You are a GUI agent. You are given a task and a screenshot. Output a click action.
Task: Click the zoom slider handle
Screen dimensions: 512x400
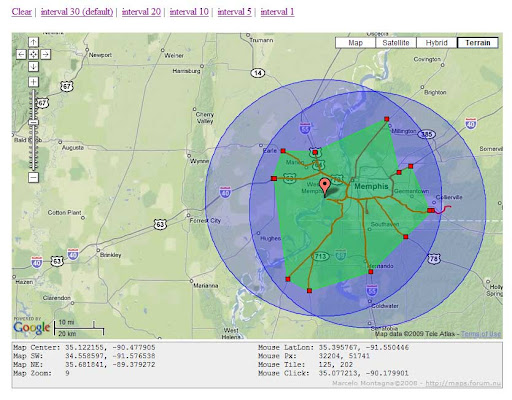click(33, 123)
